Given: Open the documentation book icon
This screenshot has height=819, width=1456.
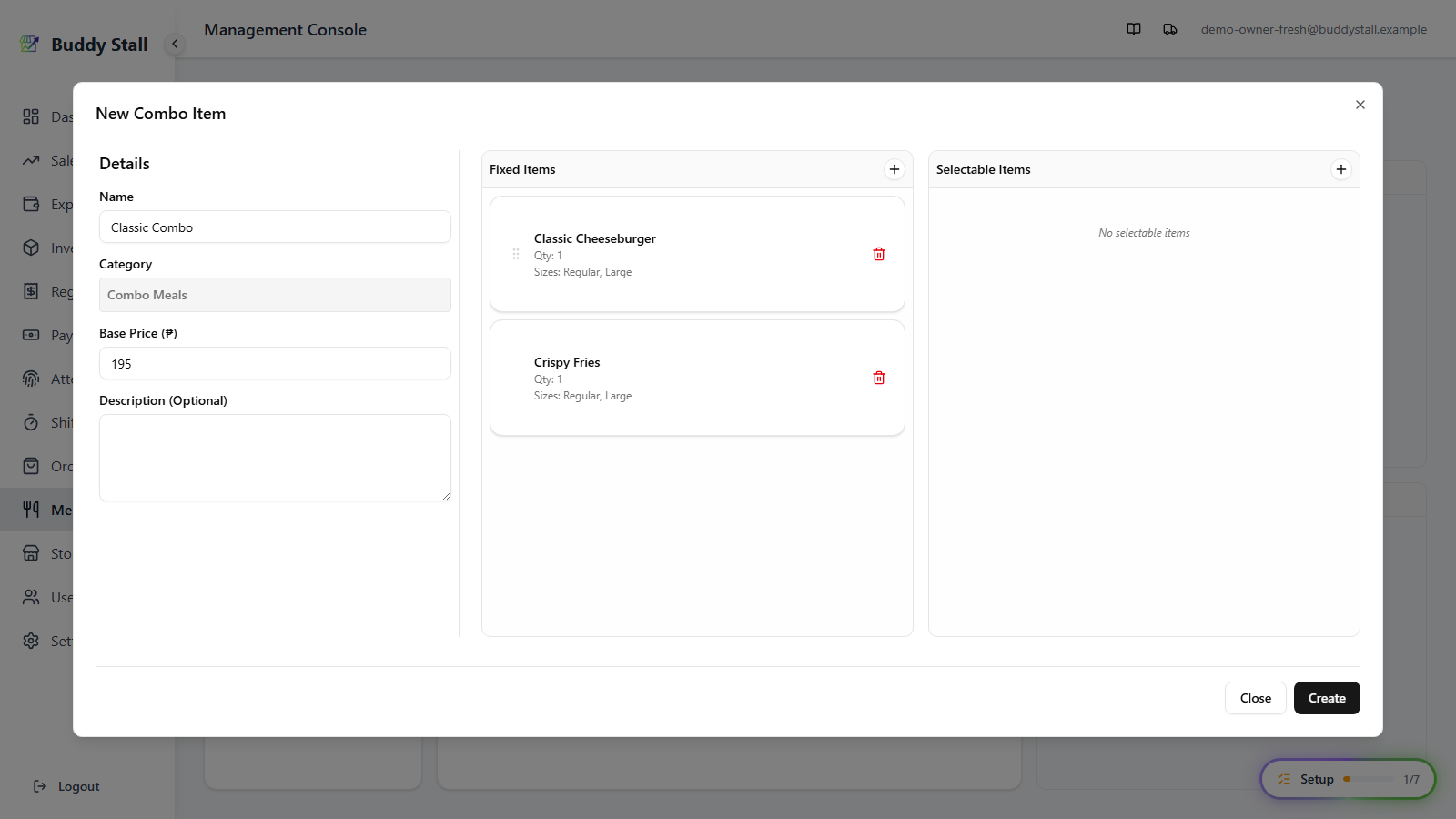Looking at the screenshot, I should click(x=1134, y=29).
